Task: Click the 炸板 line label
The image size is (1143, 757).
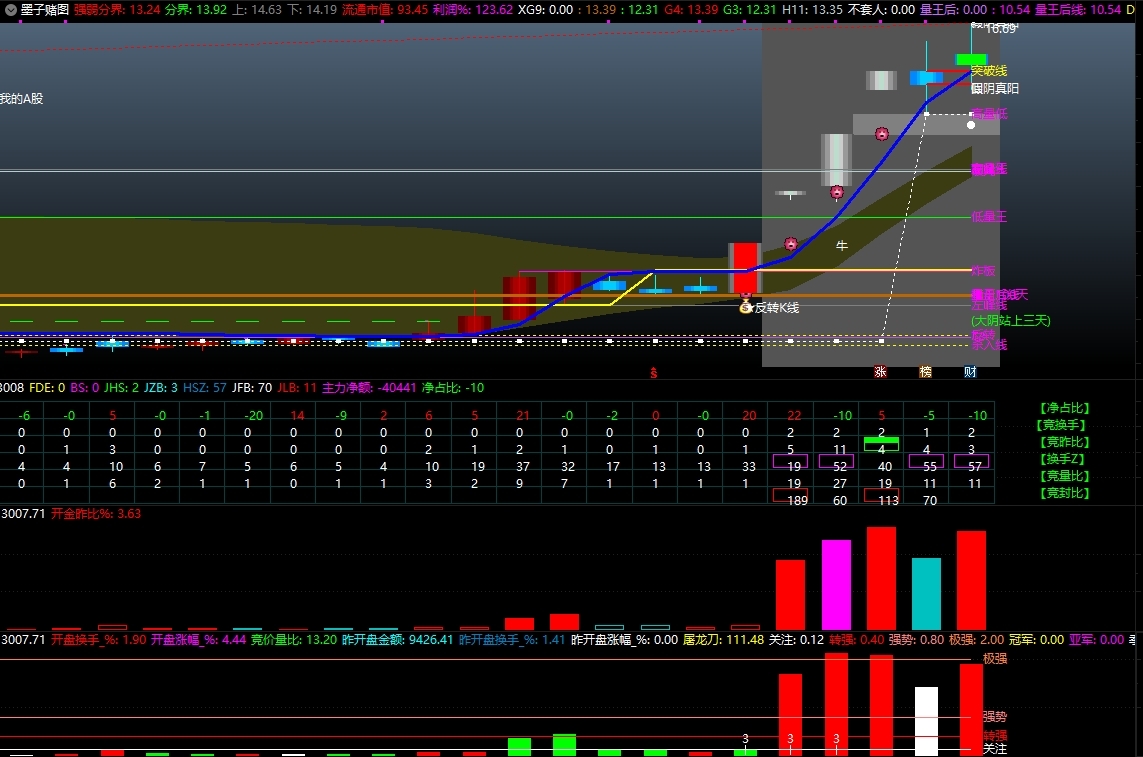Action: click(983, 271)
